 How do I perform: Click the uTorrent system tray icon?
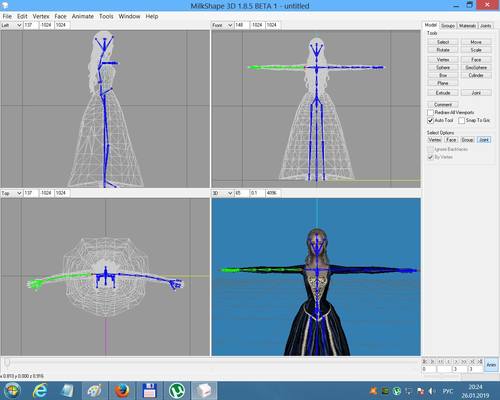pos(397,391)
